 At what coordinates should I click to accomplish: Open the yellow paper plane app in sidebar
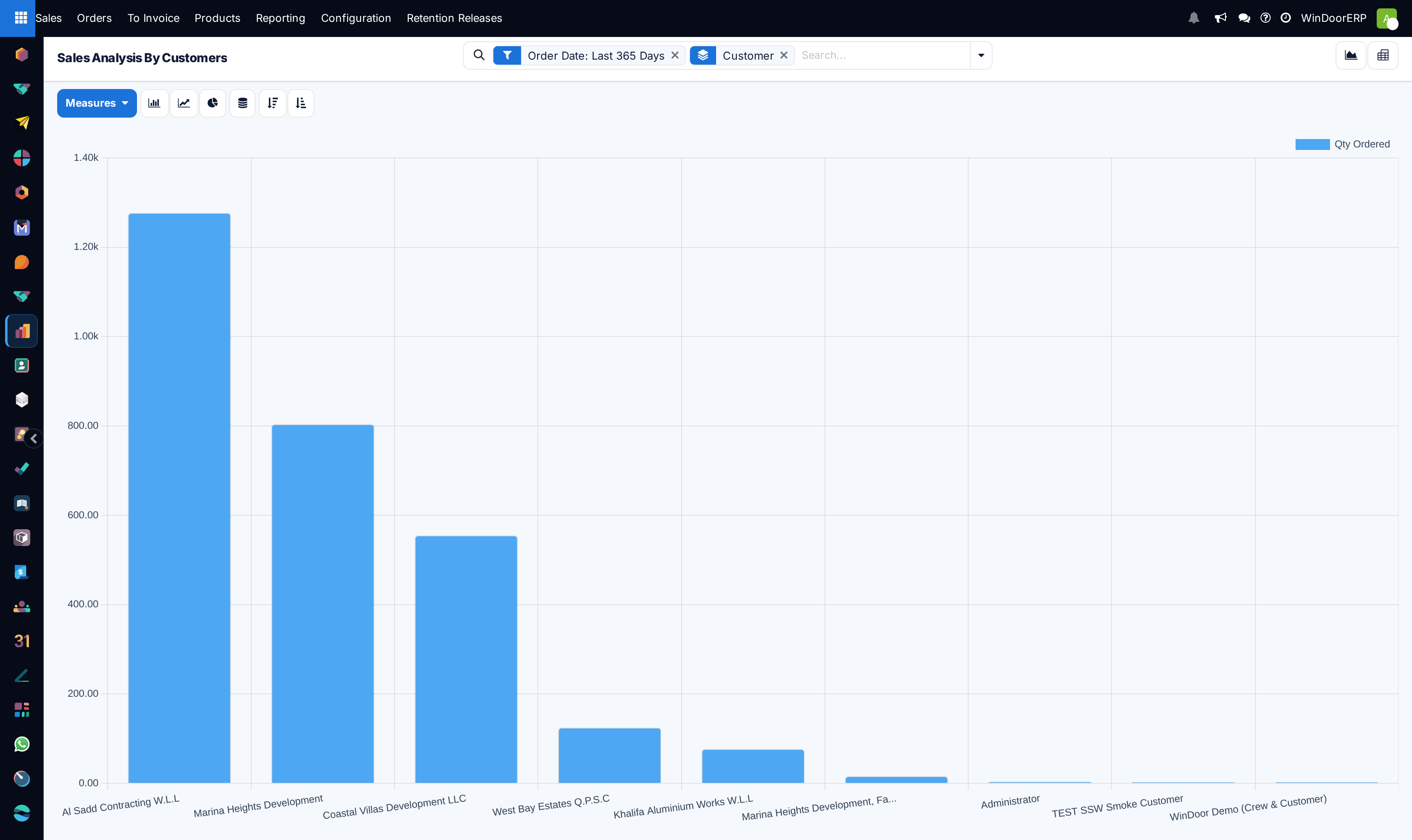pyautogui.click(x=21, y=123)
